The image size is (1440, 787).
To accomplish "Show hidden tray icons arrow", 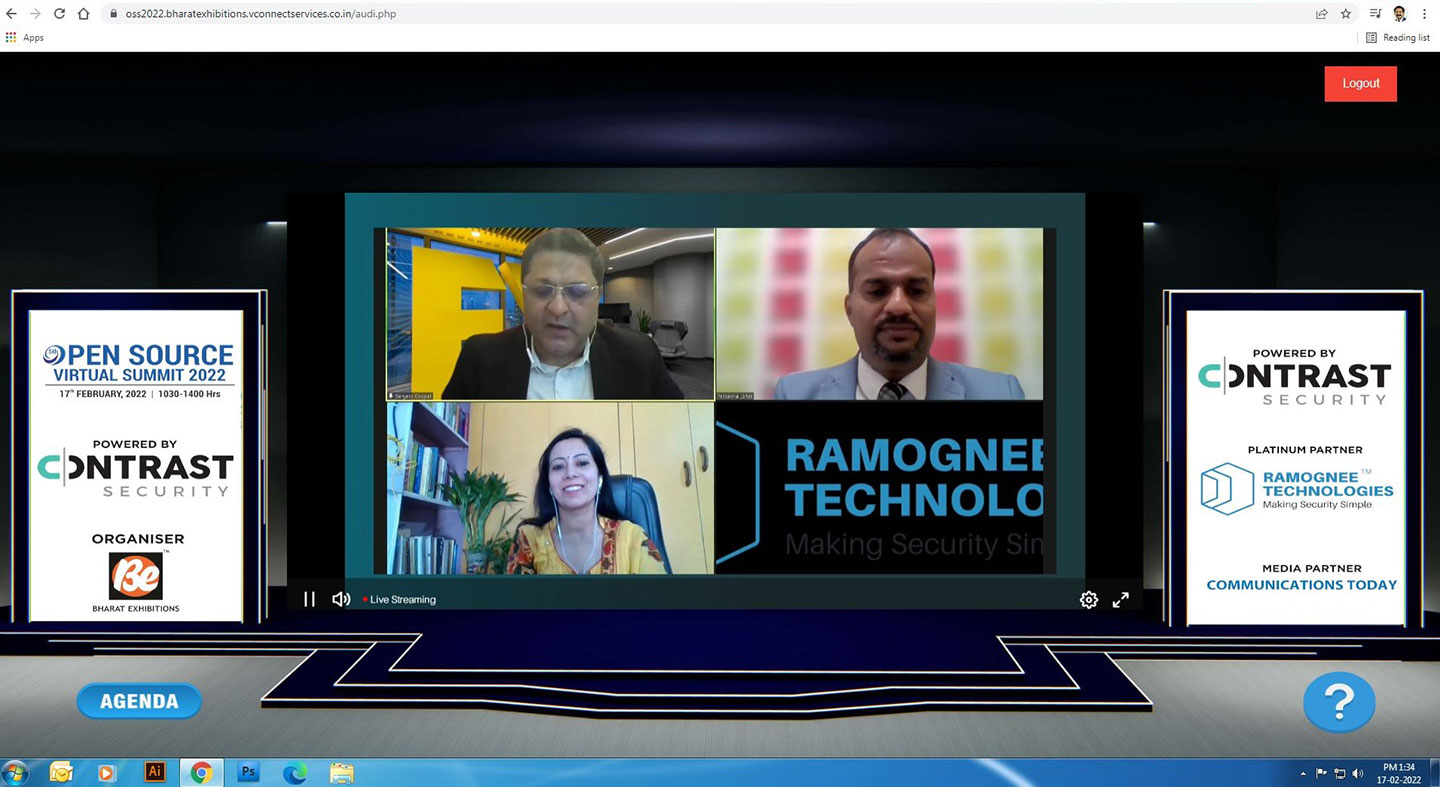I will (1303, 773).
